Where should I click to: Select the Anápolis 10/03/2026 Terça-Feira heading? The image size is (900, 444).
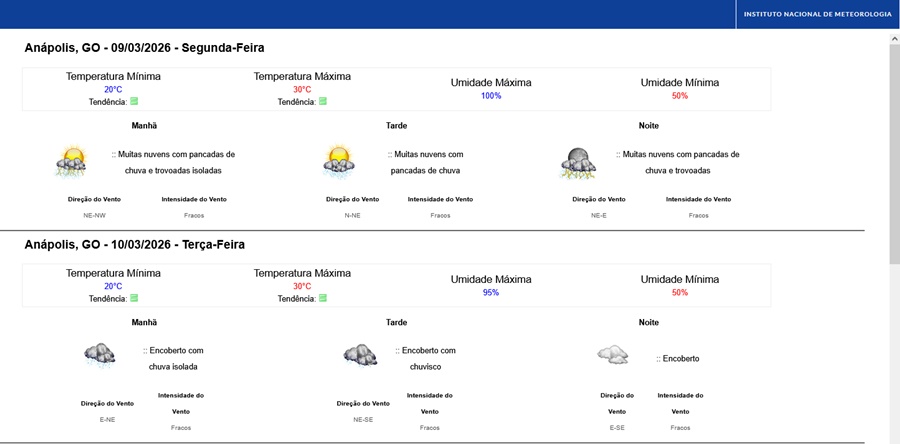[134, 245]
